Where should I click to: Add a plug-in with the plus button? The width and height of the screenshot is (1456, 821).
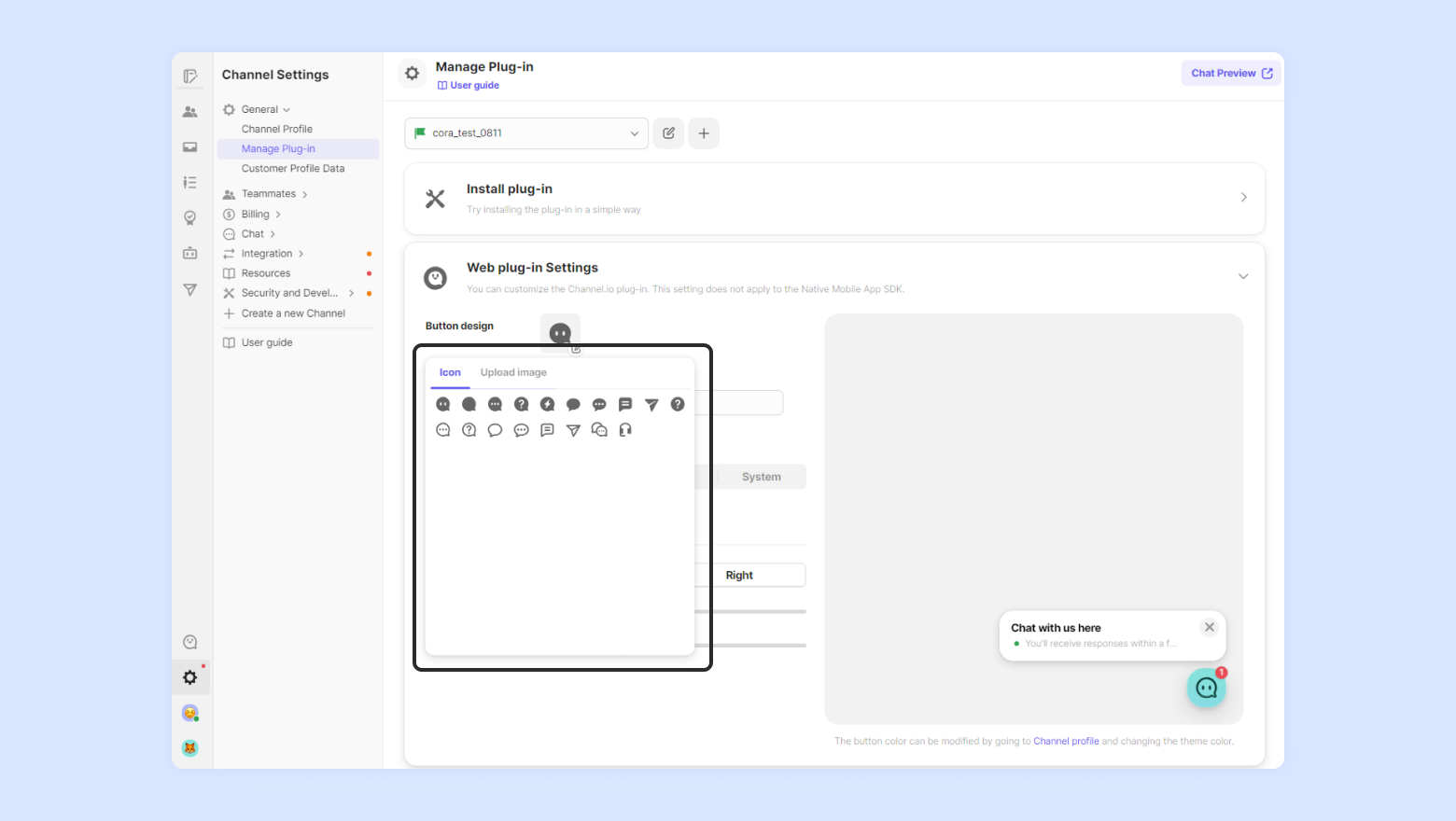[704, 133]
